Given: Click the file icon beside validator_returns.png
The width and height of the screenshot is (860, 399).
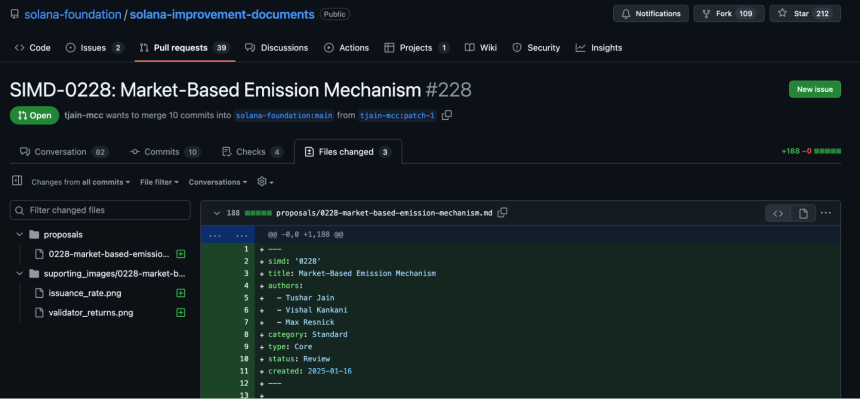Looking at the screenshot, I should [x=39, y=313].
